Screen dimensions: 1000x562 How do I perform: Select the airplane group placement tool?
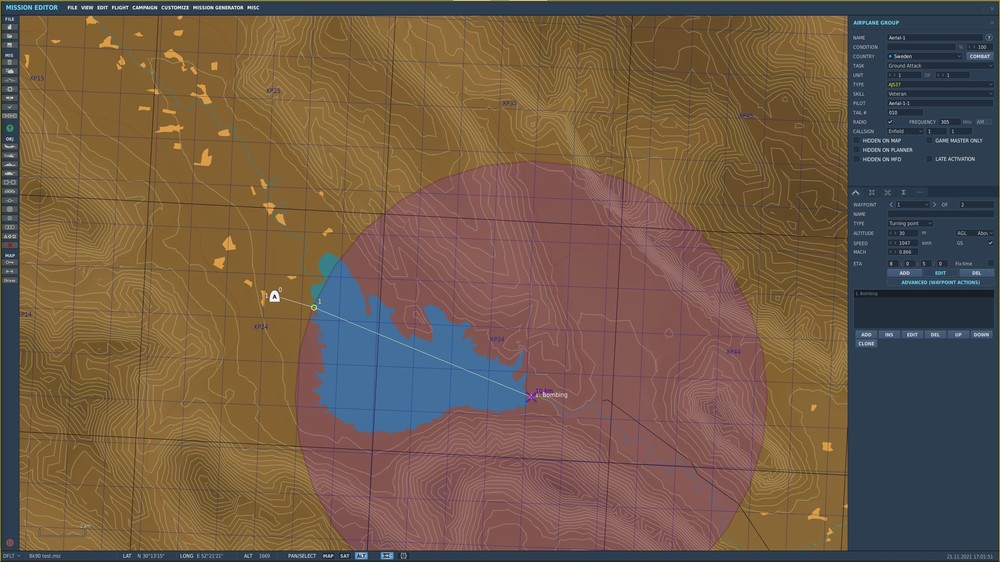click(10, 146)
